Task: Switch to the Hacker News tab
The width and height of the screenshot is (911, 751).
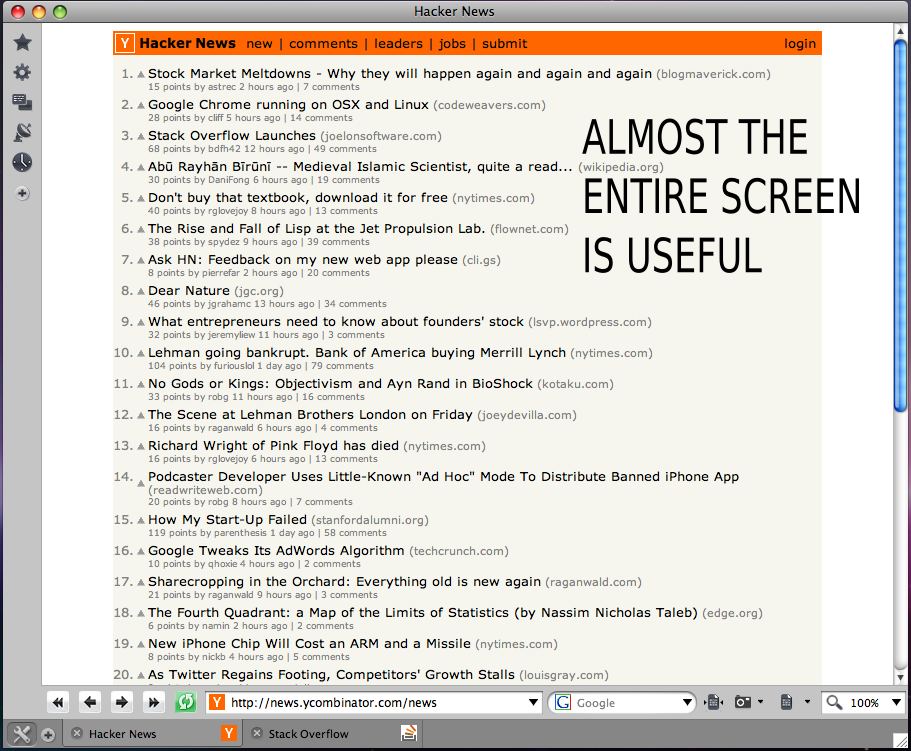Action: pos(153,734)
